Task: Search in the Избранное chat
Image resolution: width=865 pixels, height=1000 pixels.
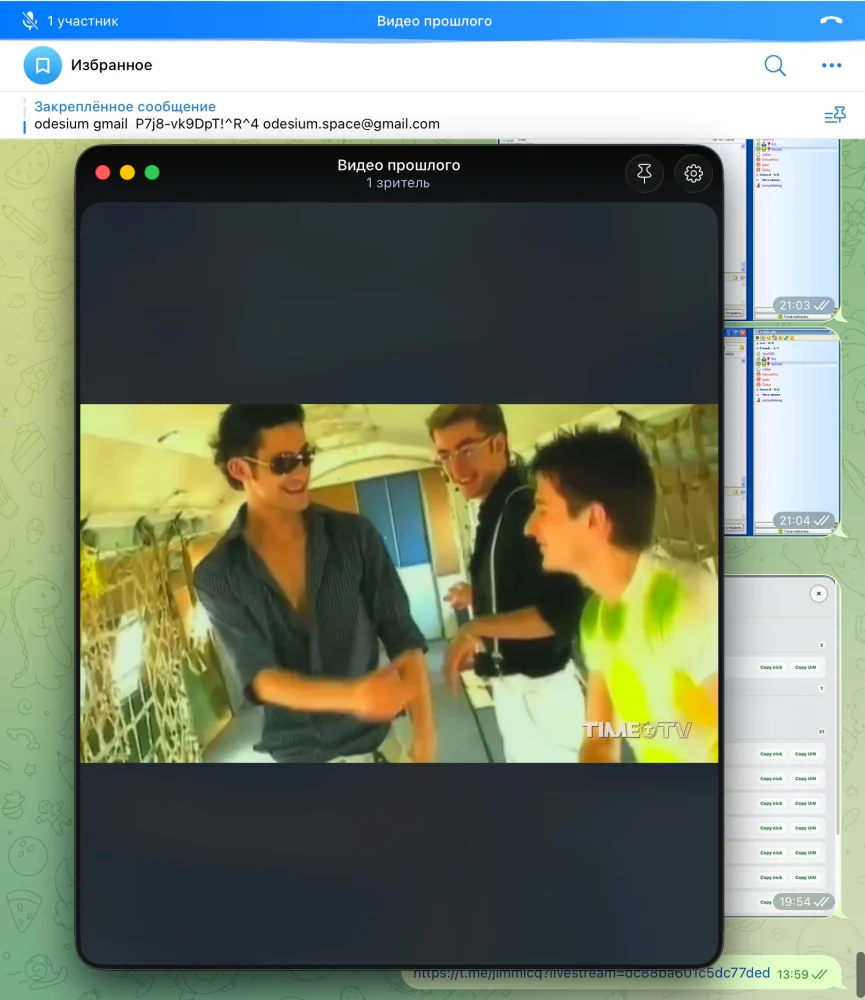Action: pos(775,65)
